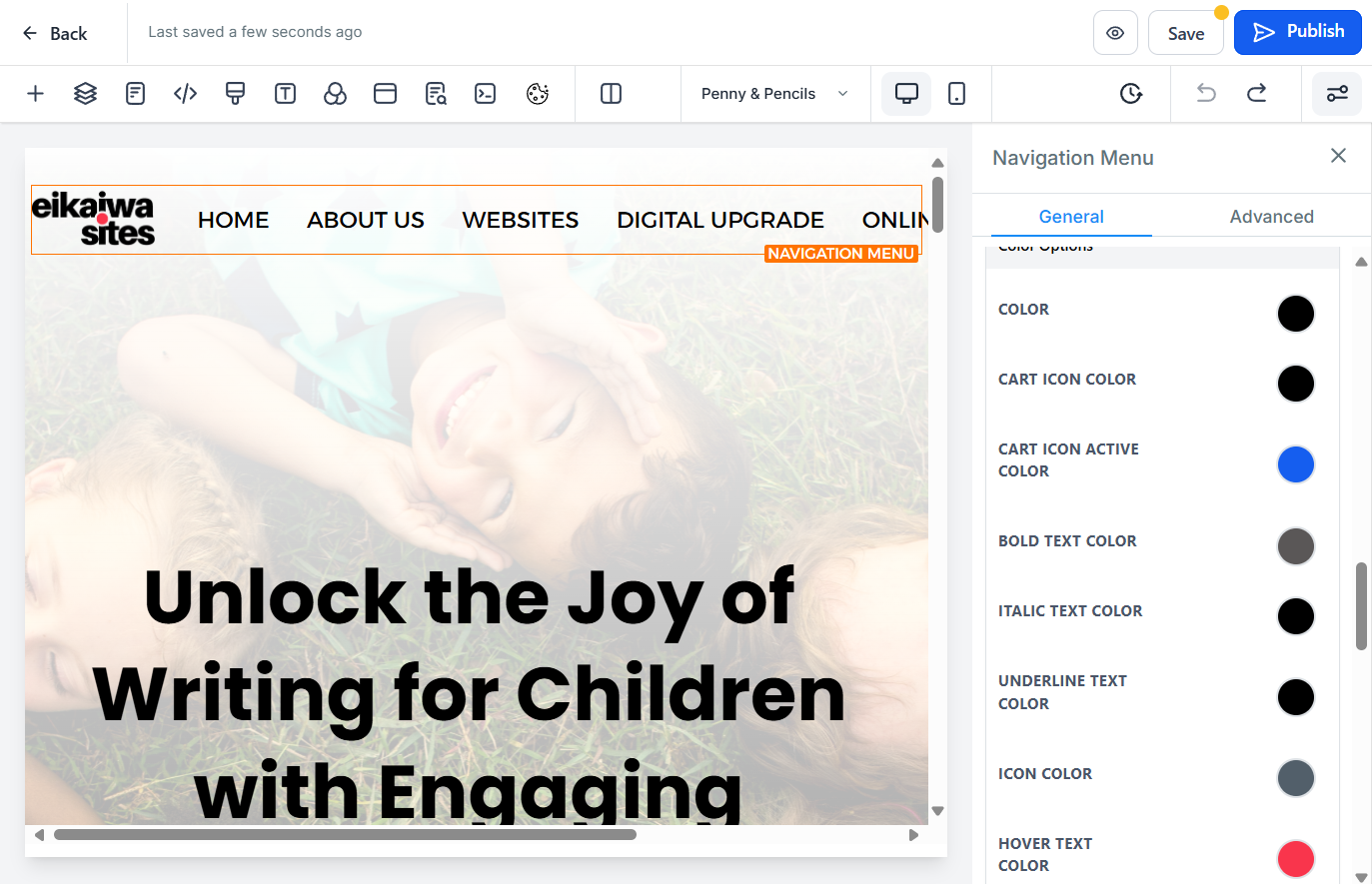The width and height of the screenshot is (1372, 884).
Task: Click the plus add element icon
Action: (35, 94)
